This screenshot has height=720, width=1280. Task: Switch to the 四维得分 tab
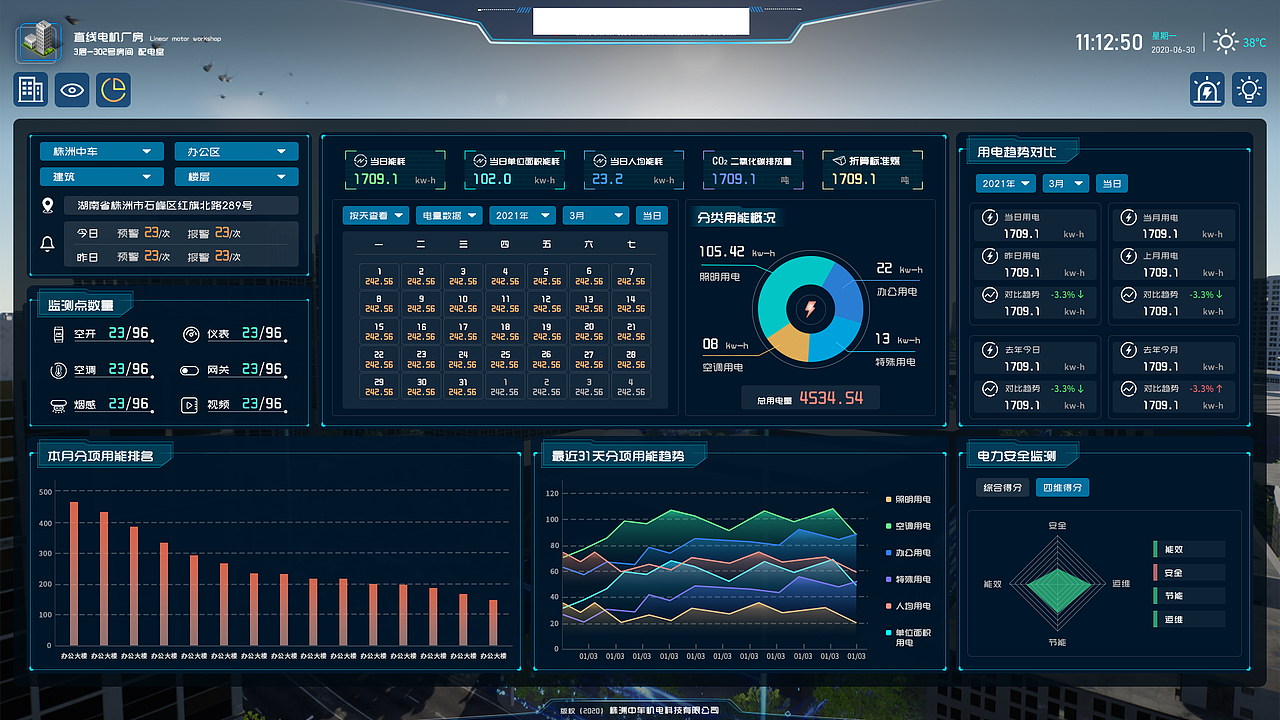[x=1062, y=488]
